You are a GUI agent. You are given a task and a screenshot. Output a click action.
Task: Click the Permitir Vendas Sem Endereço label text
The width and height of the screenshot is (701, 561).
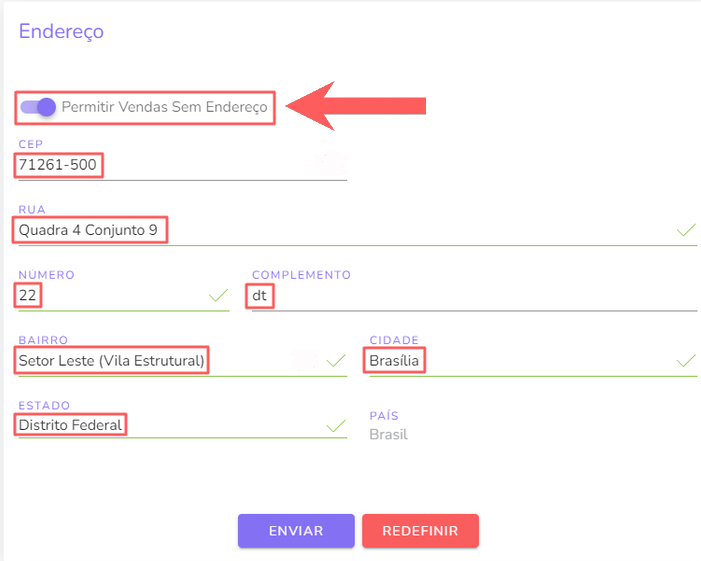[164, 107]
